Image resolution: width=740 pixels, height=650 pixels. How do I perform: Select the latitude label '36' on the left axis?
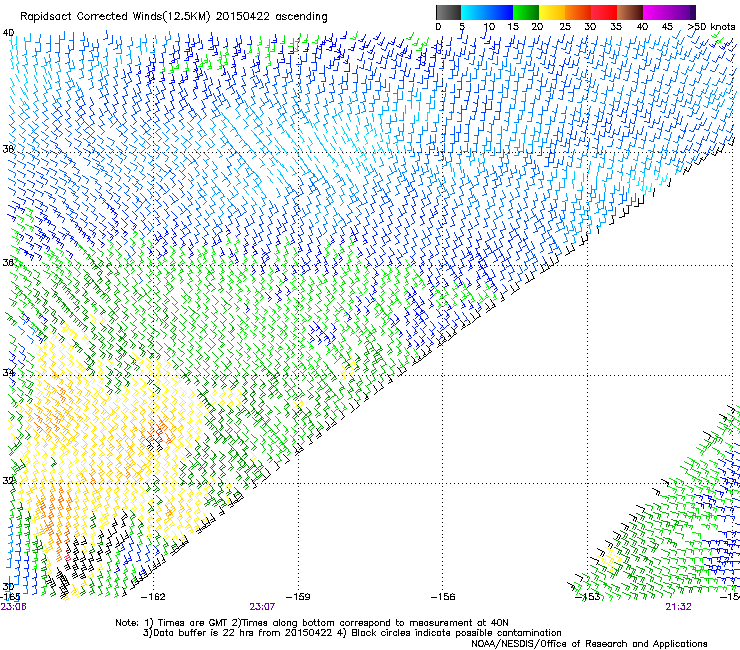[8, 262]
